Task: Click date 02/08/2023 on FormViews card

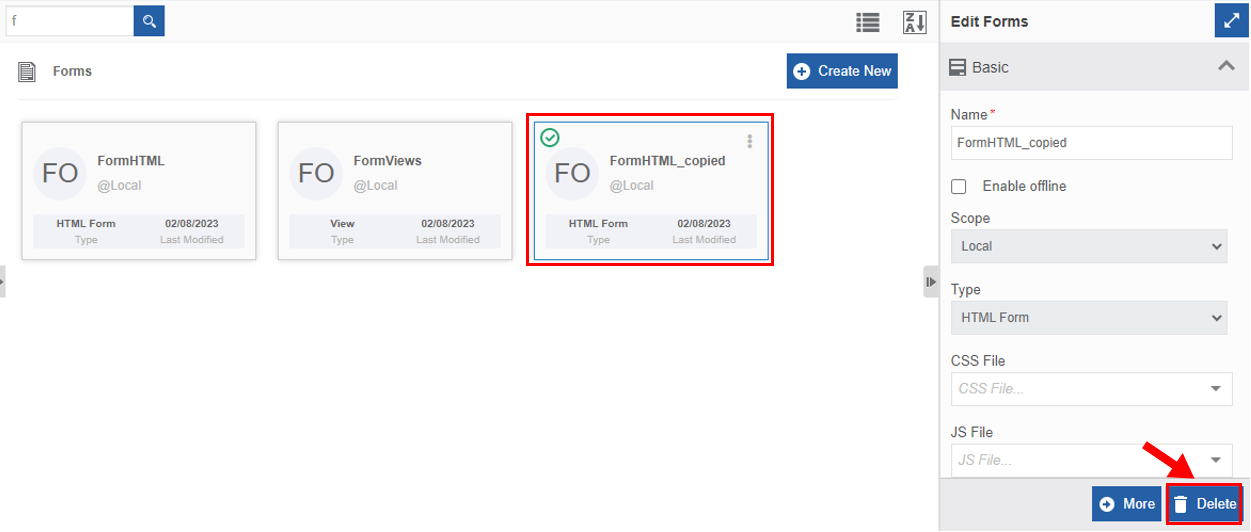Action: pyautogui.click(x=448, y=224)
